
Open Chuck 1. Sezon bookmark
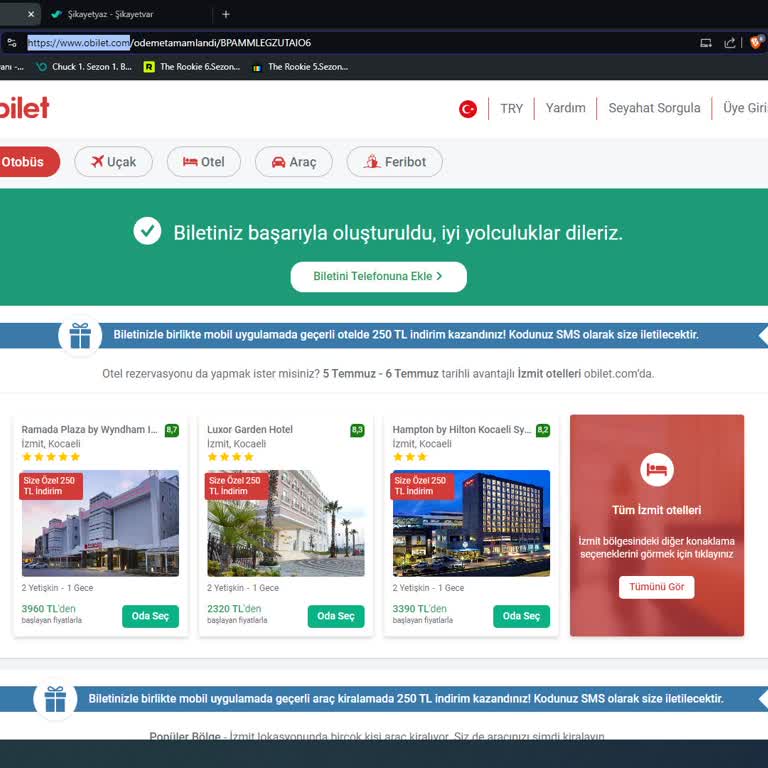click(x=85, y=67)
